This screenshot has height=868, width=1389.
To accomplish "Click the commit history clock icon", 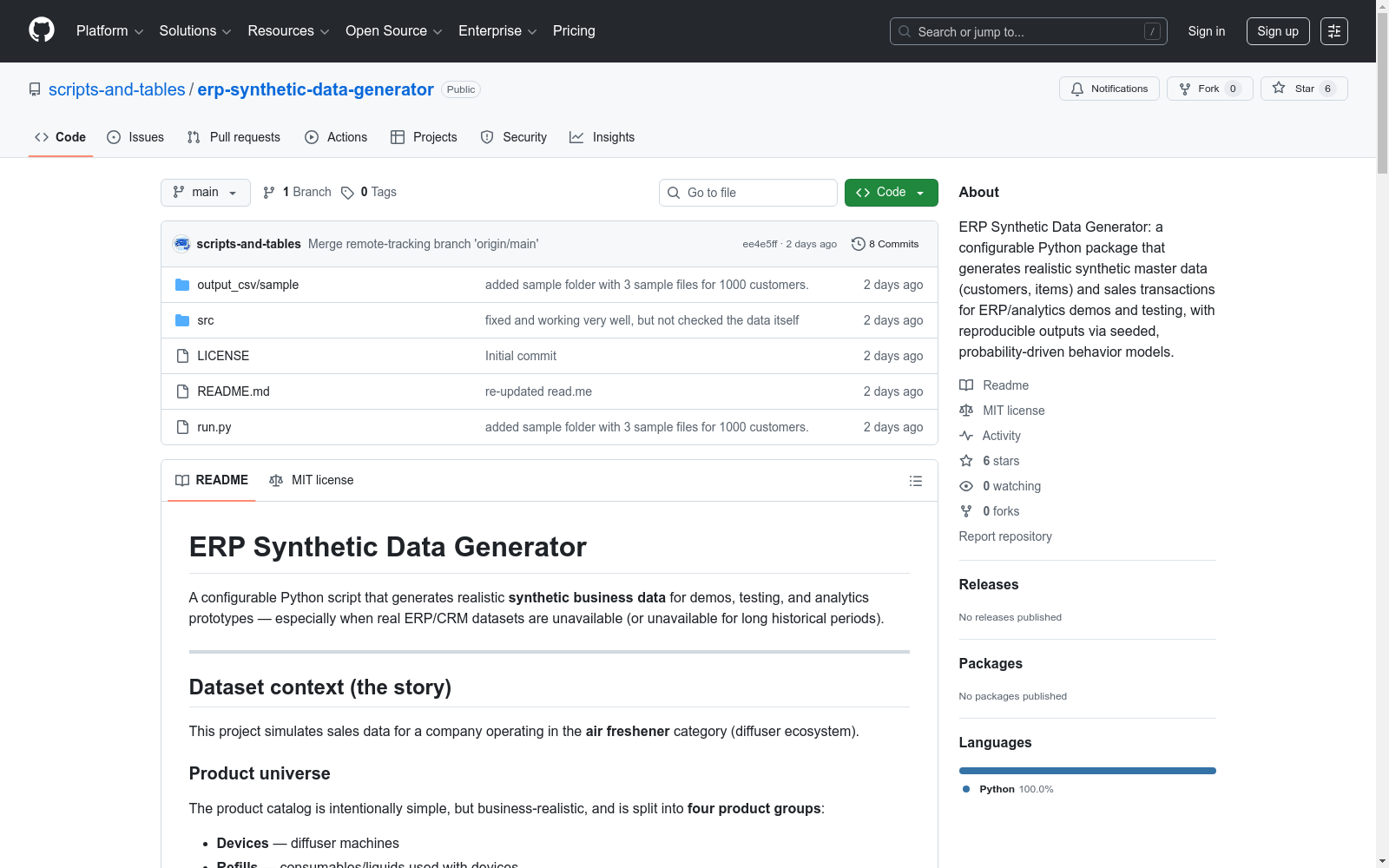I will (x=859, y=244).
